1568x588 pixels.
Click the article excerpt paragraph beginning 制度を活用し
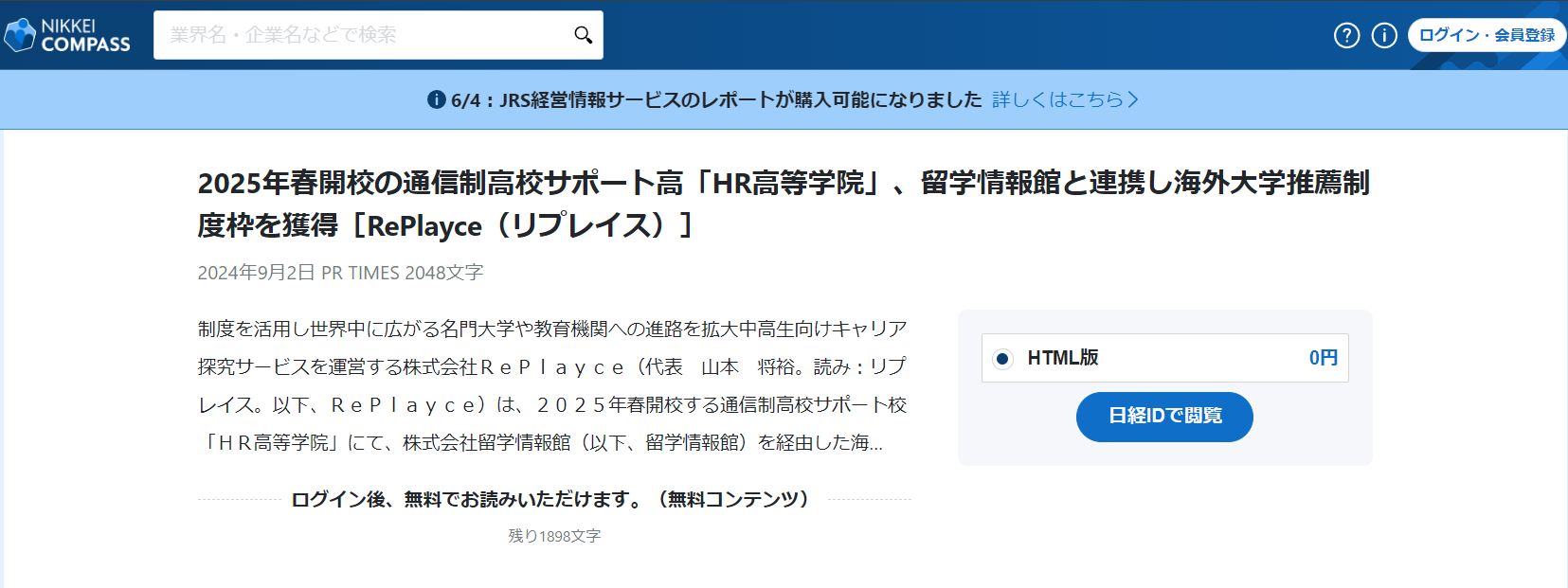click(x=552, y=385)
